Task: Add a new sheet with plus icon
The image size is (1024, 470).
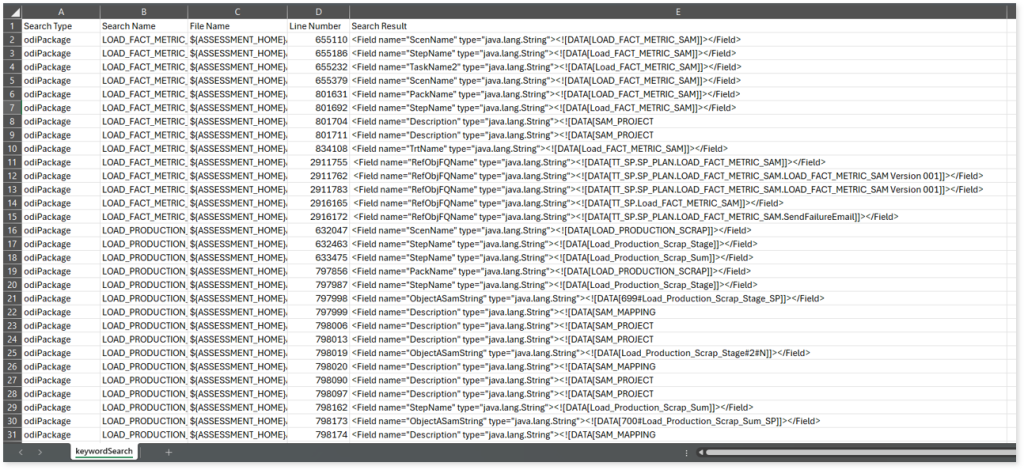Action: pos(168,453)
